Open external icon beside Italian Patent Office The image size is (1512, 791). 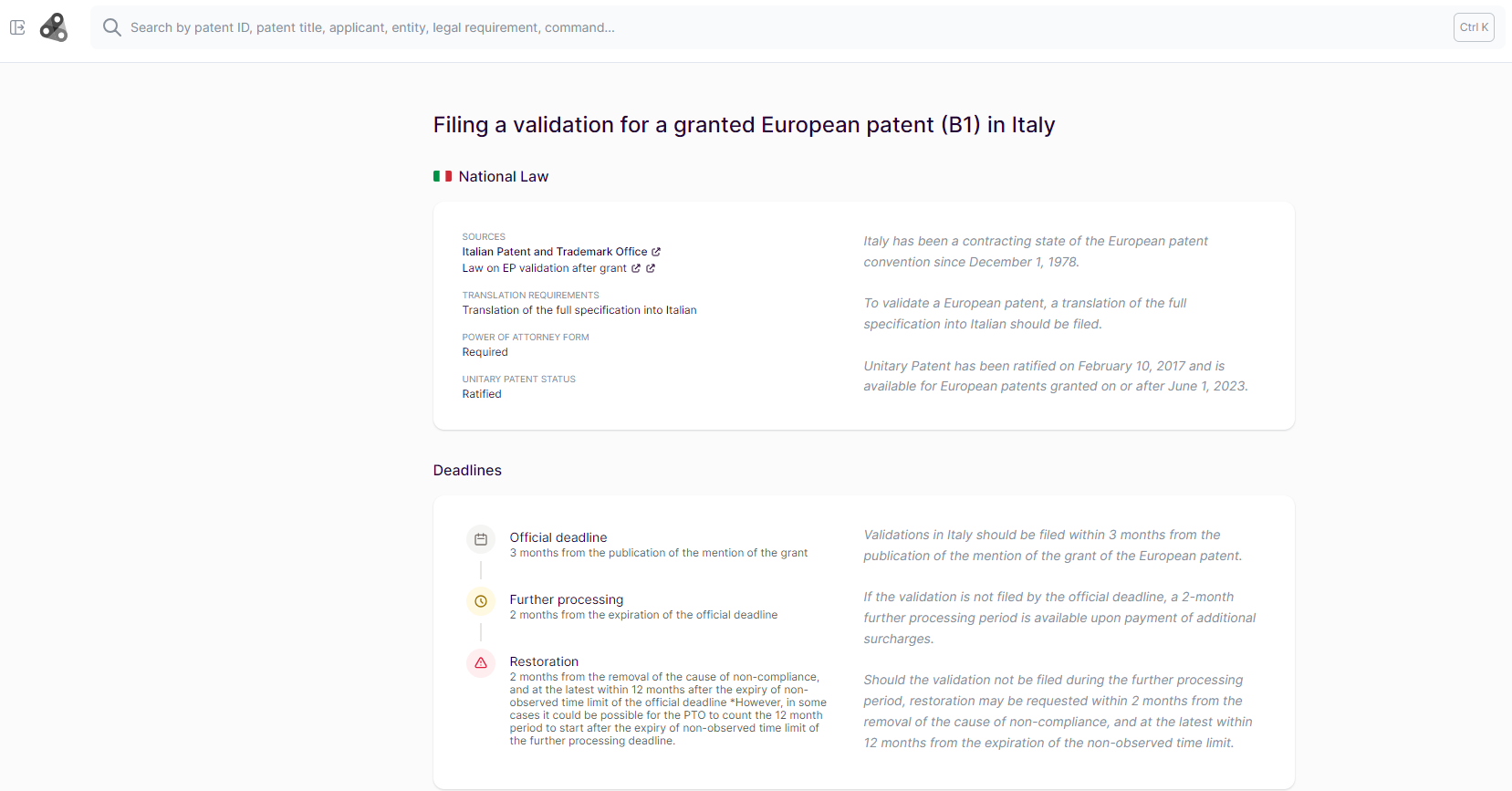point(656,252)
